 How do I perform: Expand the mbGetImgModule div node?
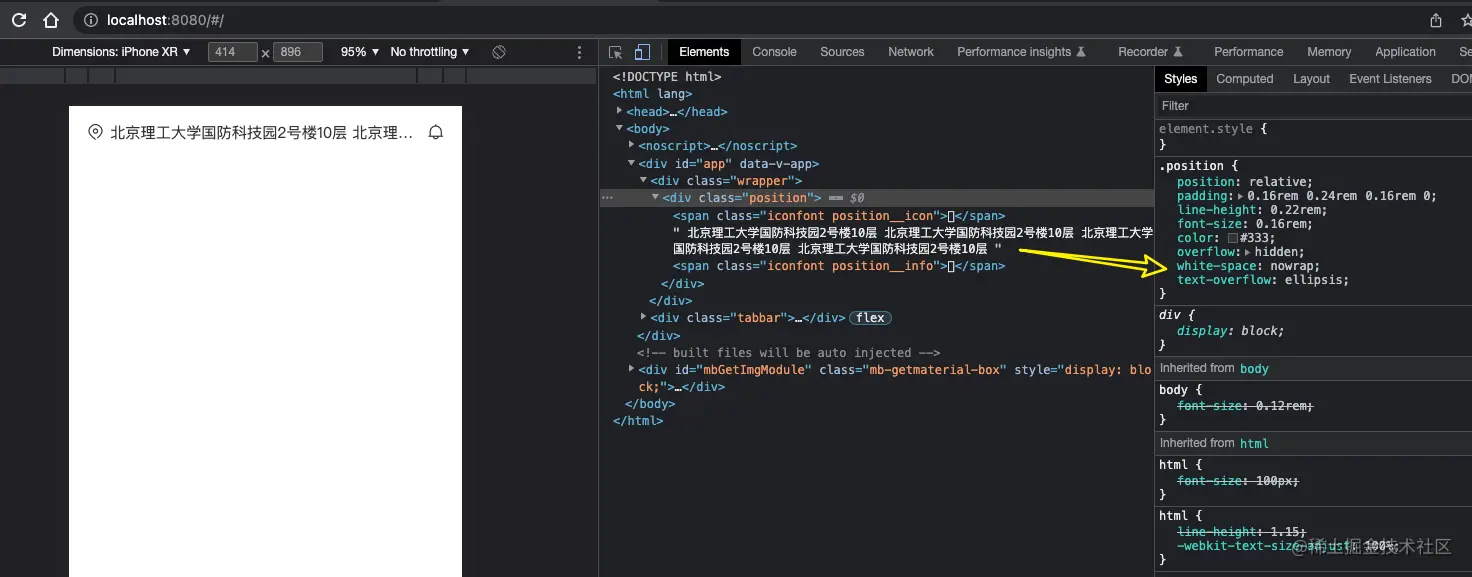(632, 369)
